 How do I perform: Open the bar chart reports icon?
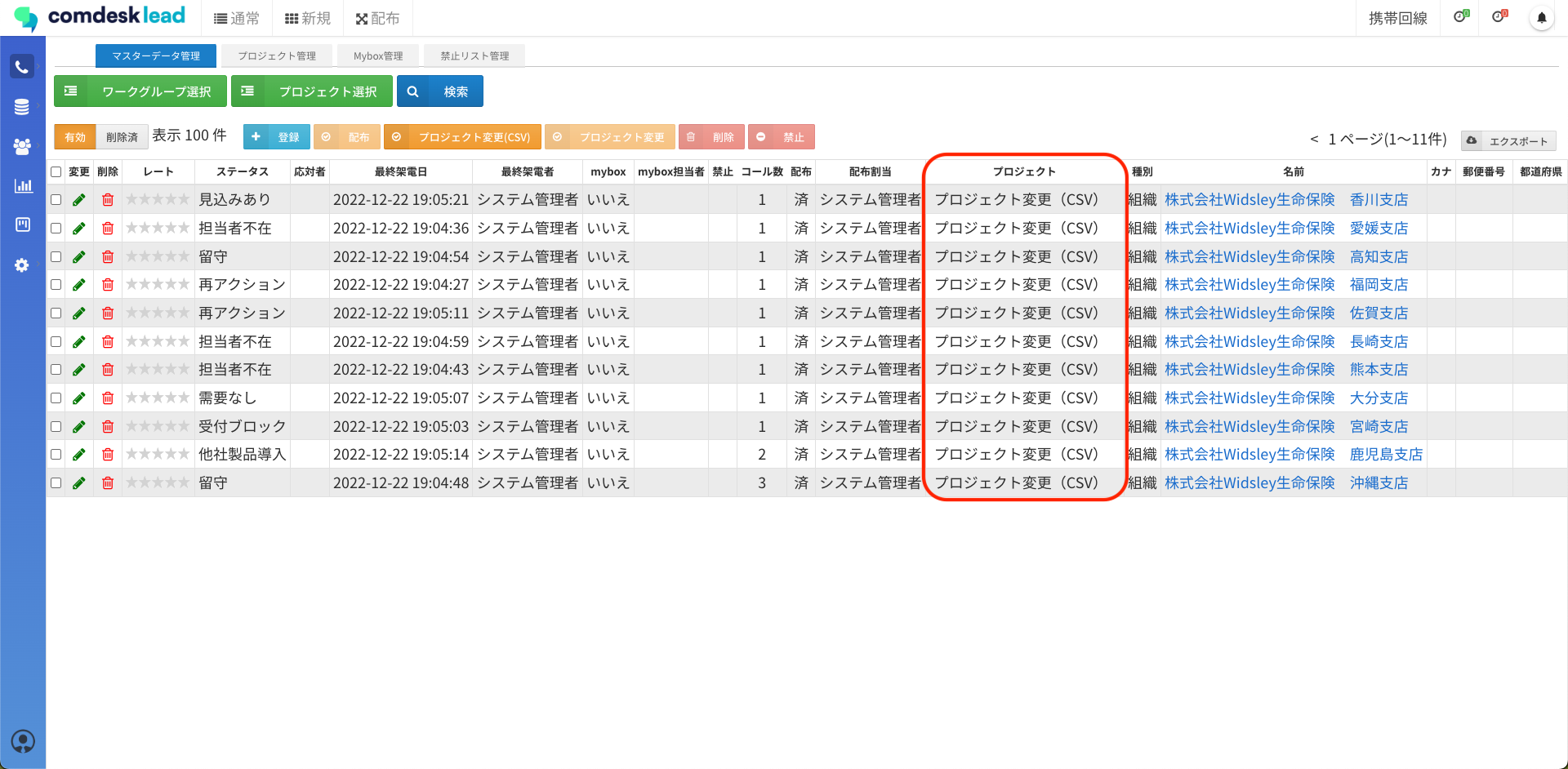tap(23, 185)
